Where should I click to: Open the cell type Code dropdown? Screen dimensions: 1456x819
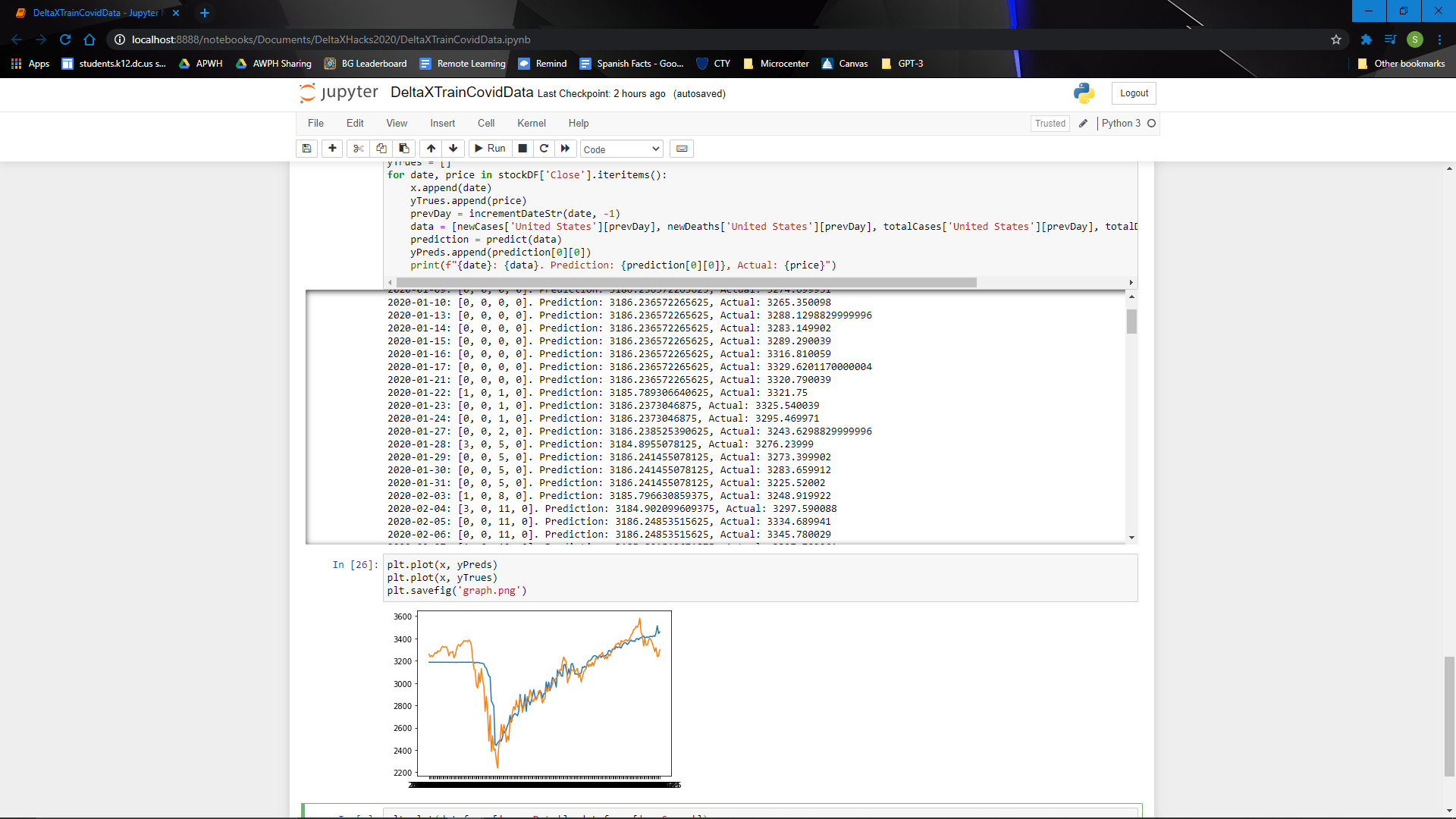pos(621,149)
